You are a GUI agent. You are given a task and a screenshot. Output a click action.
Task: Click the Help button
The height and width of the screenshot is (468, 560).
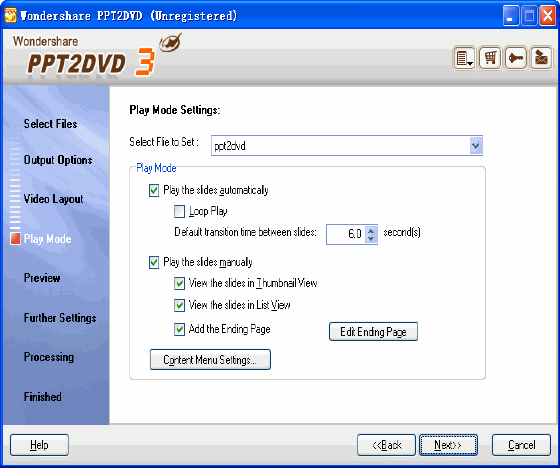pyautogui.click(x=39, y=445)
